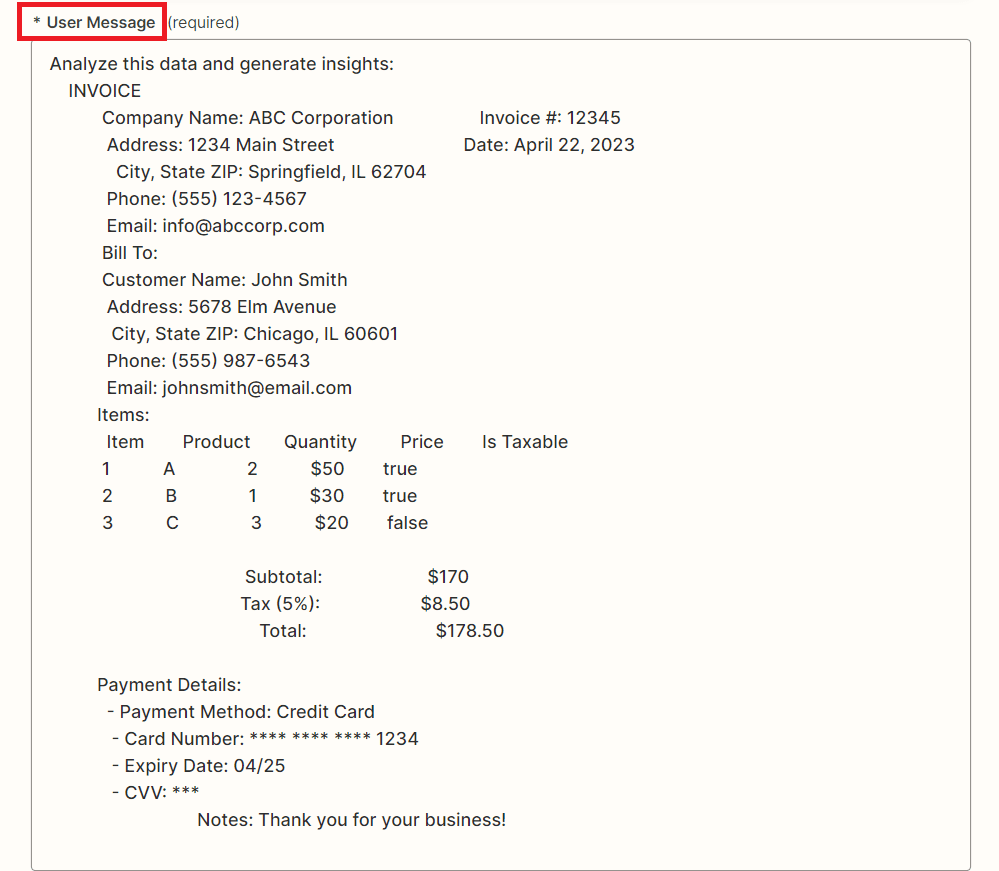Screen dimensions: 999x871
Task: Select the Items: table heading
Action: tap(123, 414)
